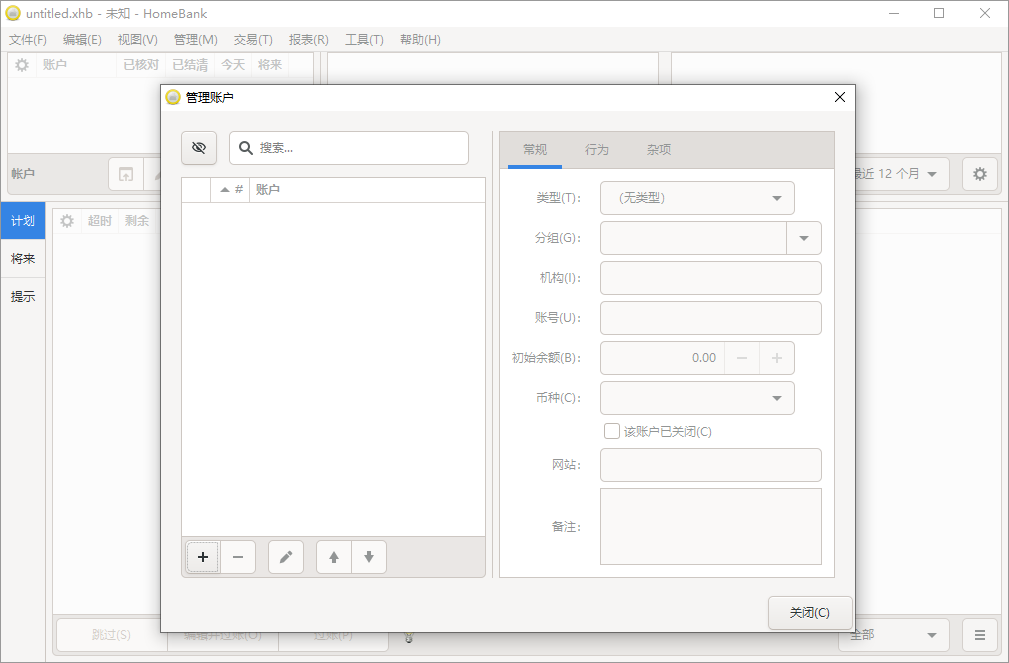Click the pencil icon to edit account
The image size is (1009, 663).
(x=286, y=557)
